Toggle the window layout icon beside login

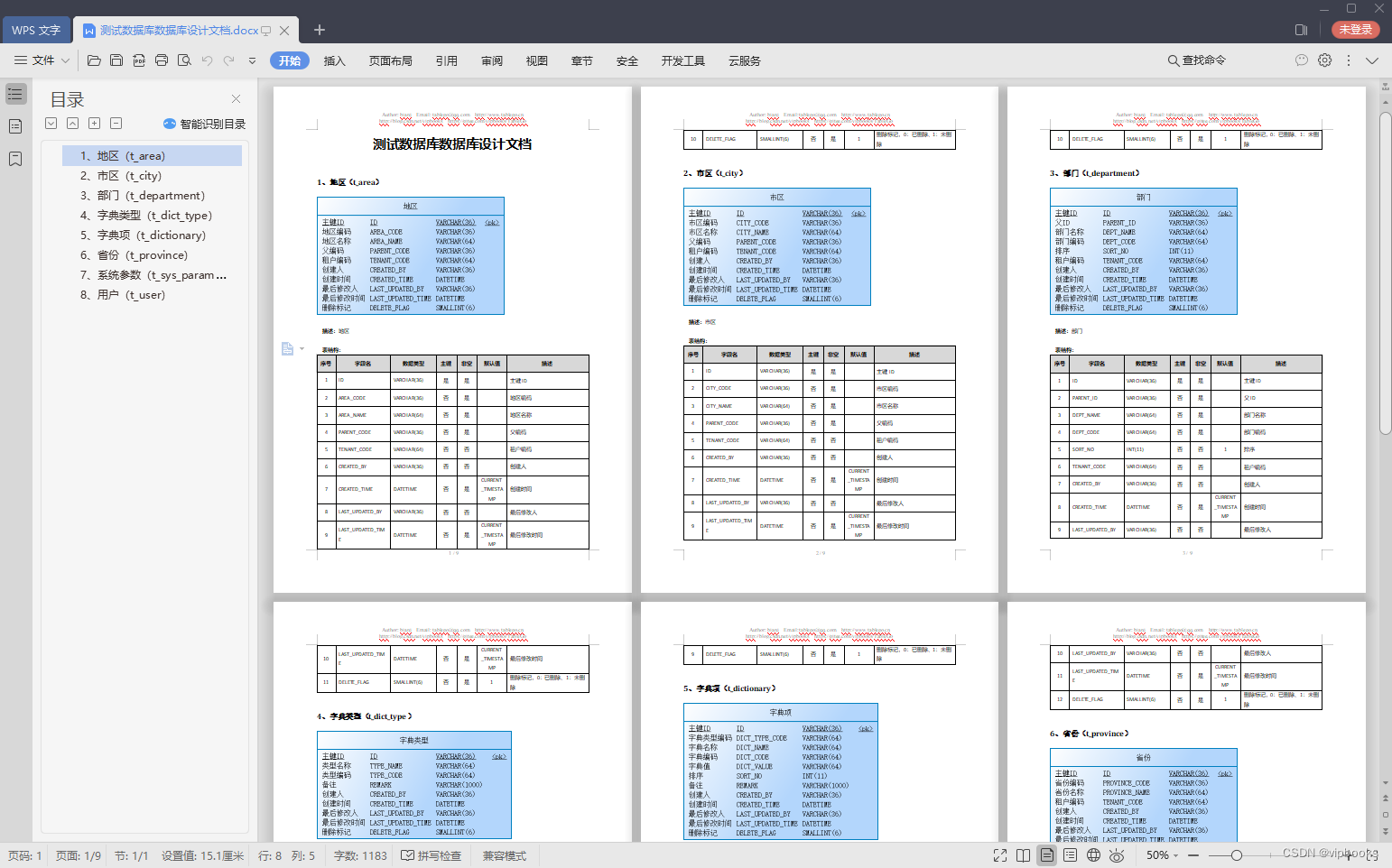(1301, 30)
